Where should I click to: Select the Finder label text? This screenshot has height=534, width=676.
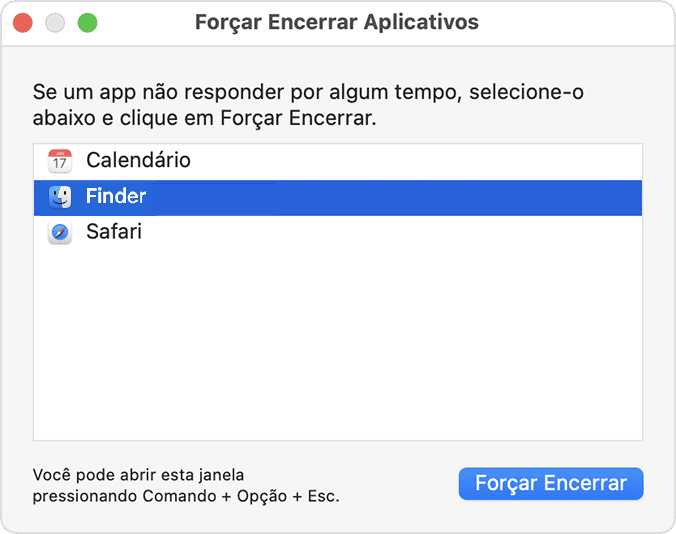pos(116,197)
